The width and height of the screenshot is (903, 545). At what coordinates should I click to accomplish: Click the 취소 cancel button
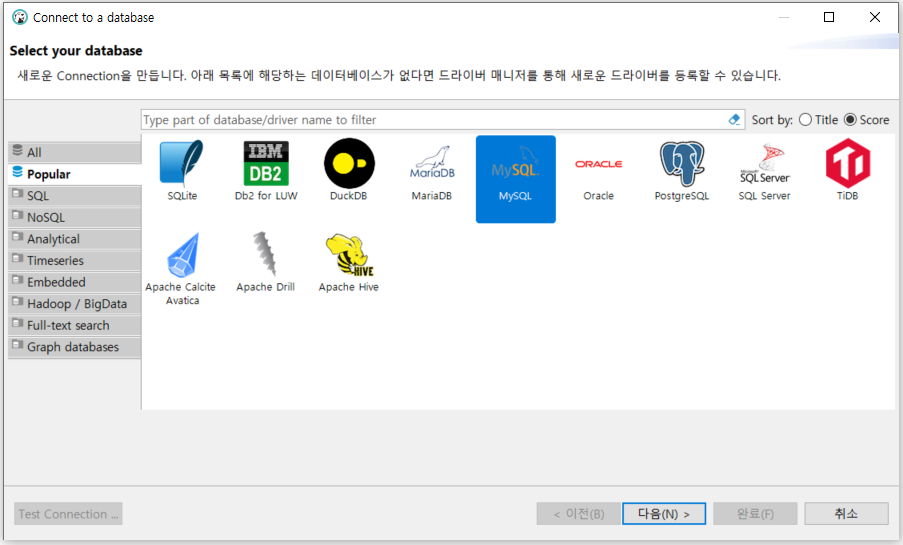click(x=846, y=513)
